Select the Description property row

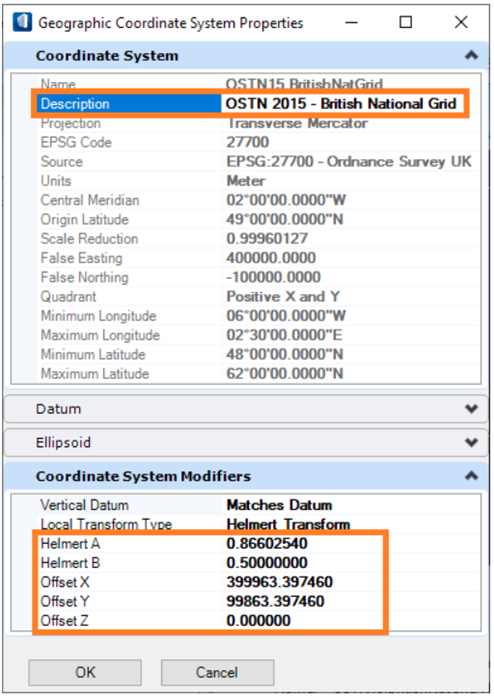tap(250, 103)
